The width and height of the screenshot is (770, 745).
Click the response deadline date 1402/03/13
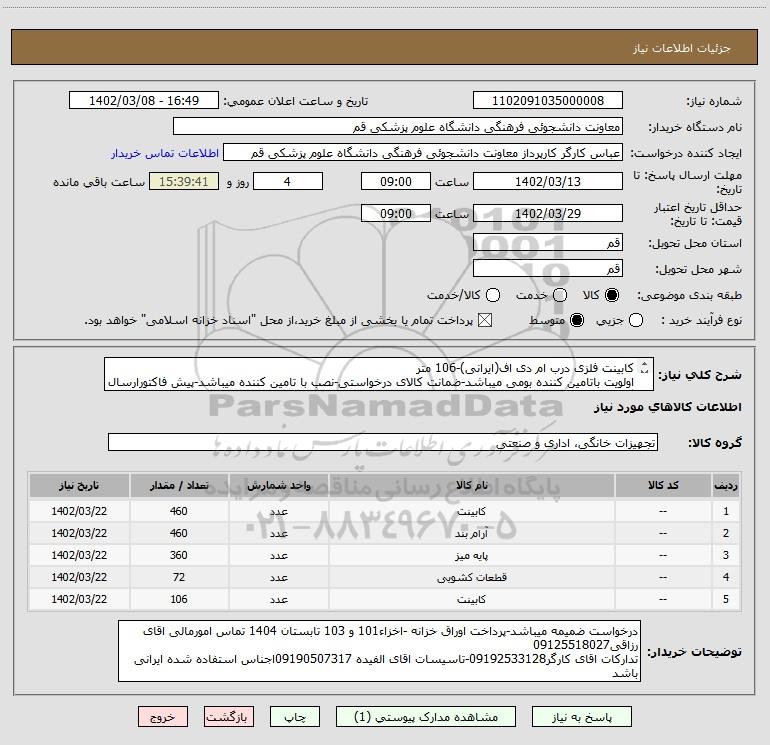548,182
